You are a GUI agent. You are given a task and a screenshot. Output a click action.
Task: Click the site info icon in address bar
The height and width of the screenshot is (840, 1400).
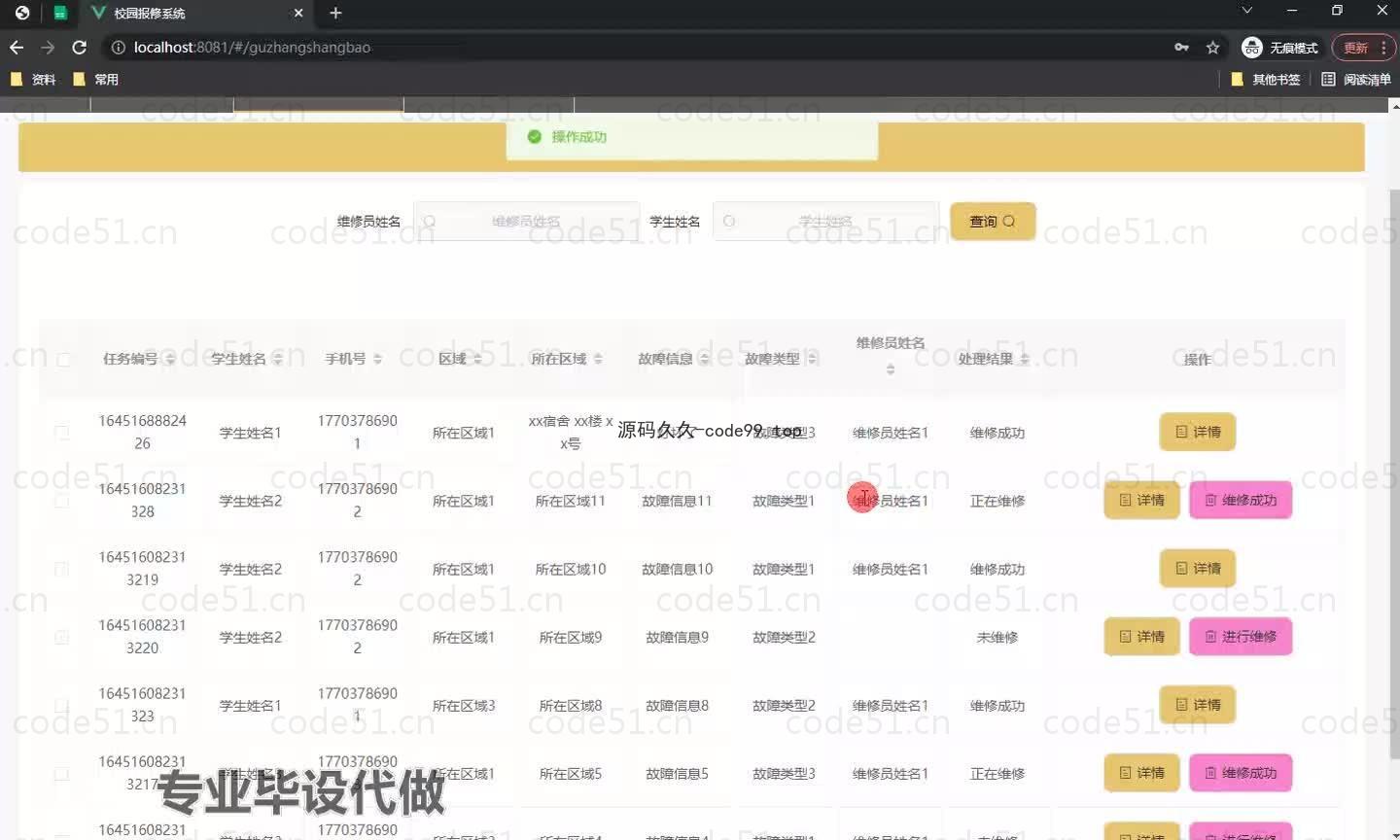click(118, 48)
